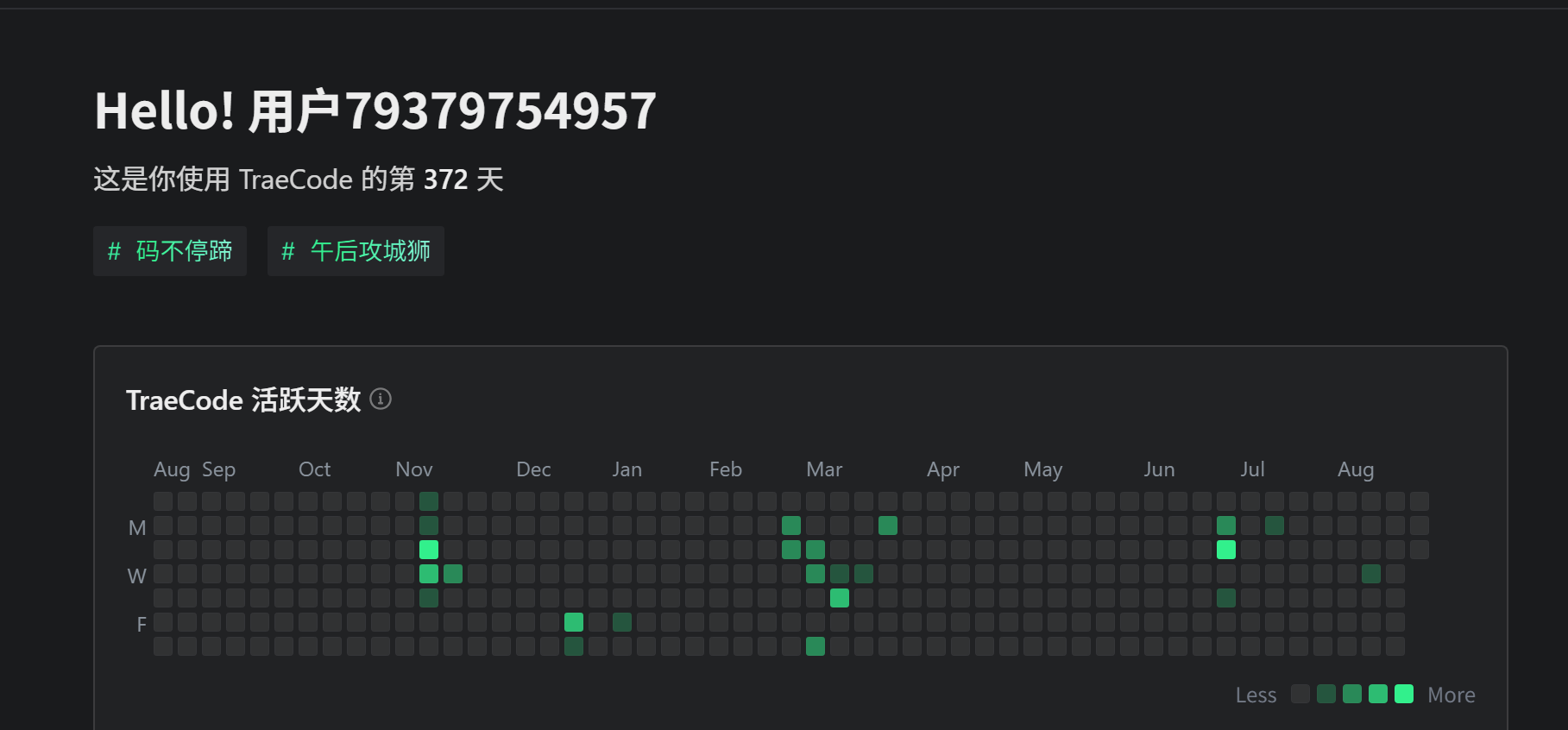1568x730 pixels.
Task: Click the brightest green Tuesday cell in November
Action: coord(429,550)
